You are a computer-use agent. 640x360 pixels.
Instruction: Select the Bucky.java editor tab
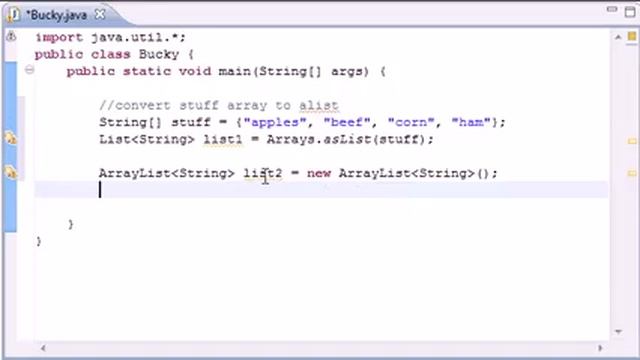pyautogui.click(x=57, y=15)
